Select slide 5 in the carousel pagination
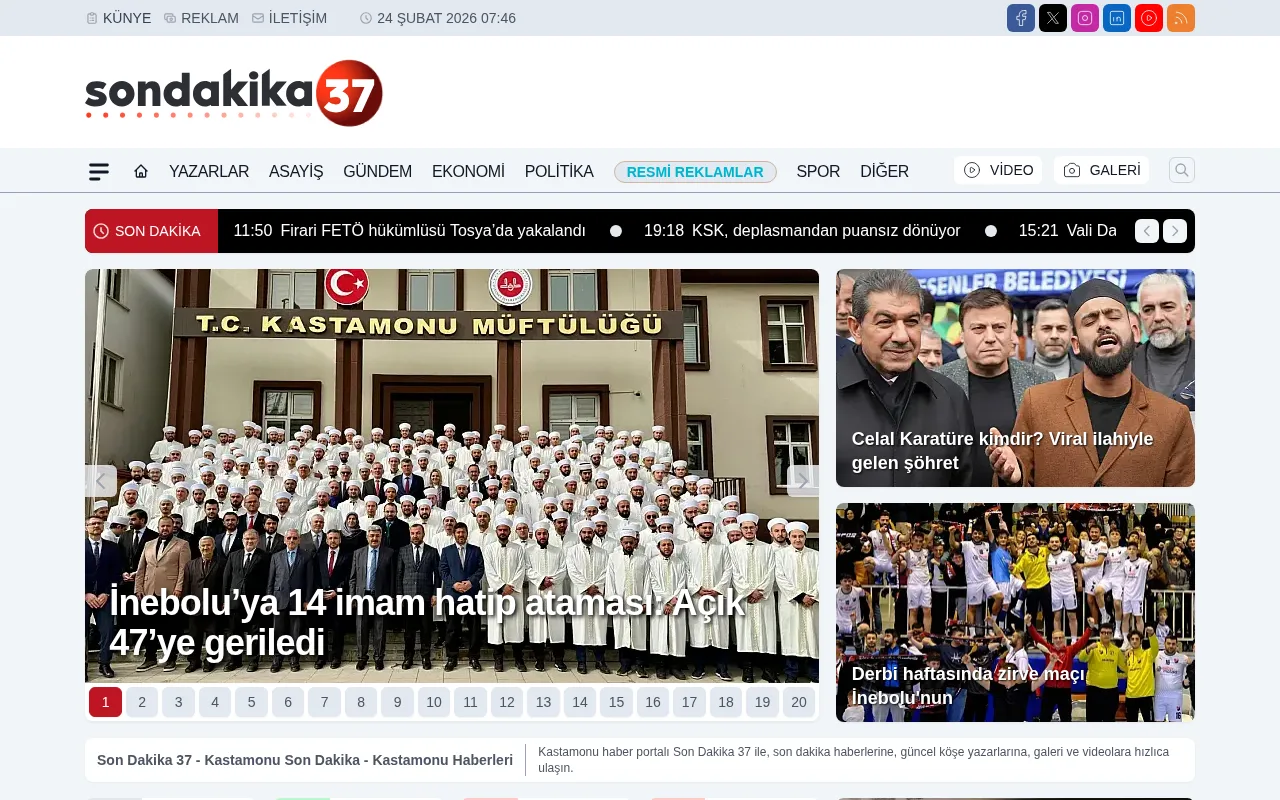 [251, 702]
